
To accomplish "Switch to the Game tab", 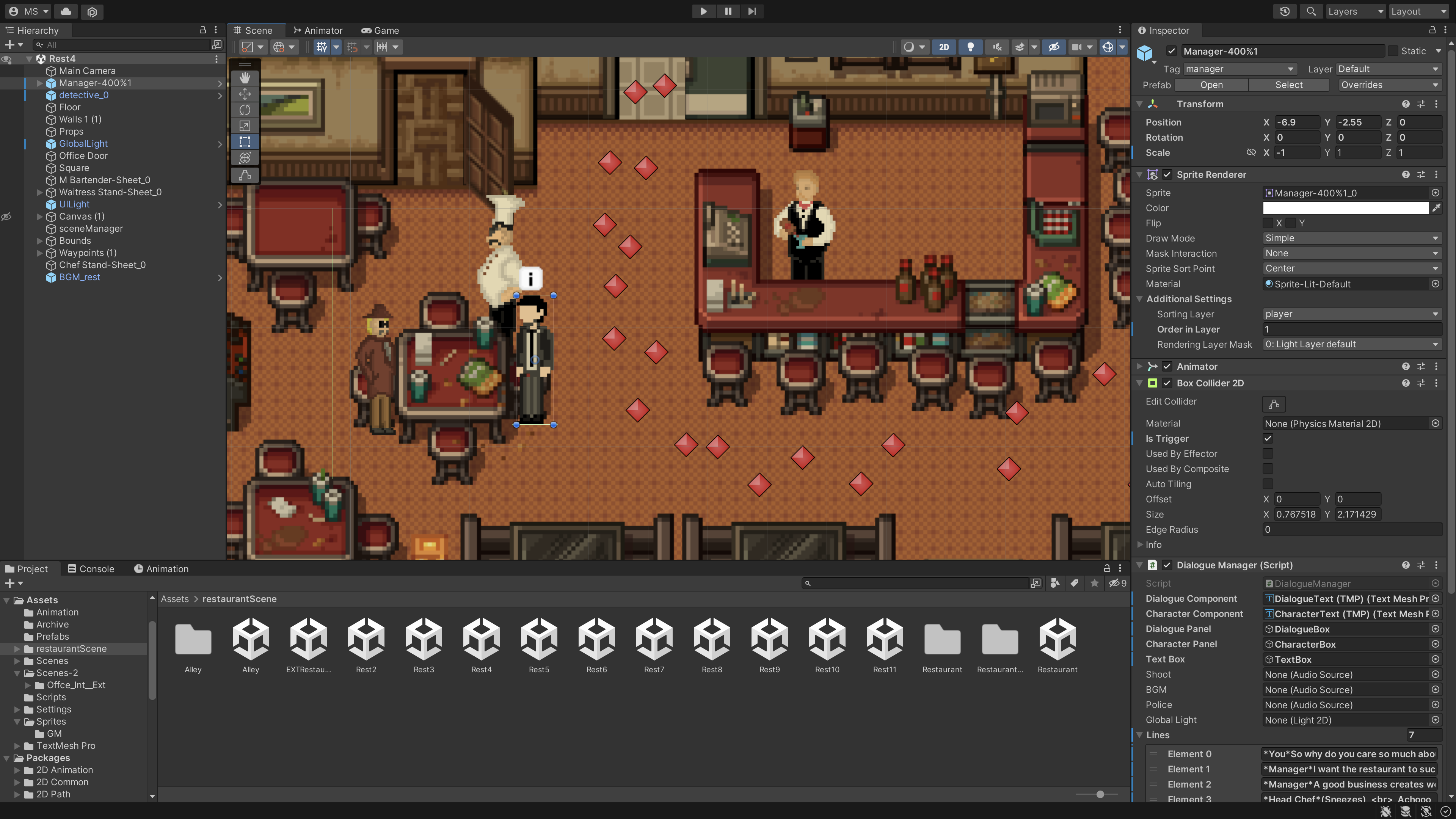I will pyautogui.click(x=380, y=30).
